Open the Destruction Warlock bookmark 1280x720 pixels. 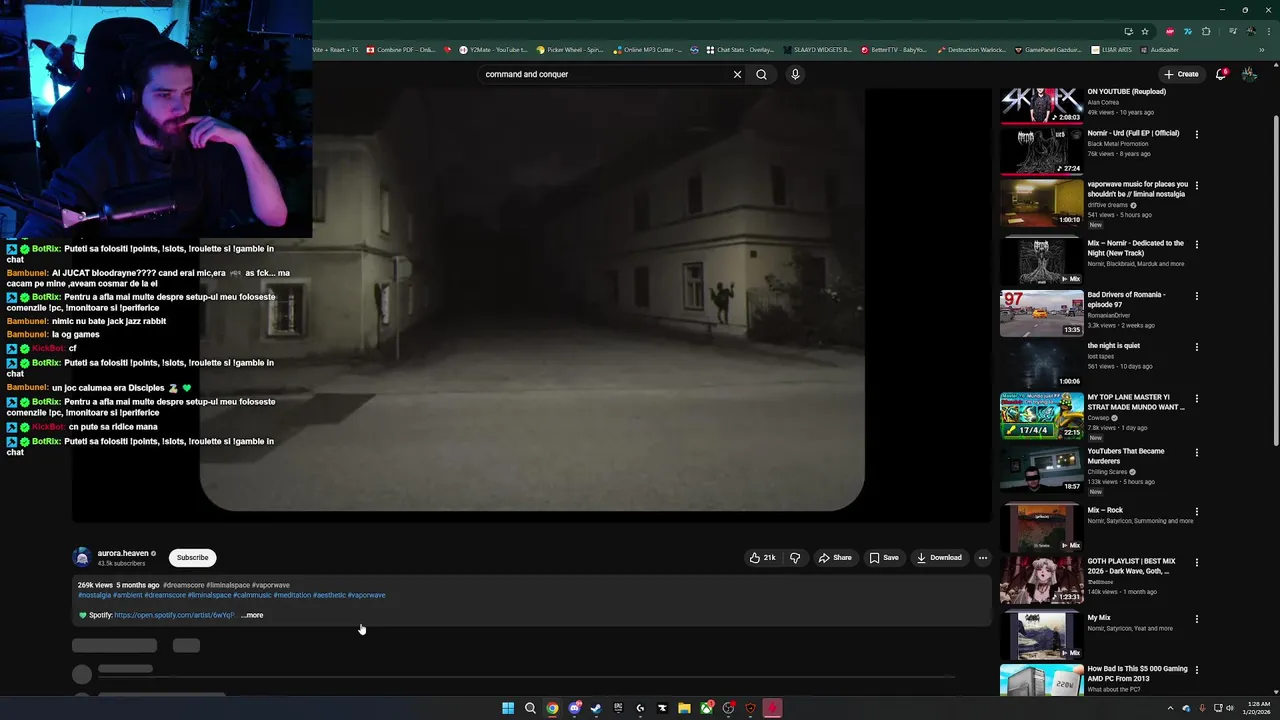971,50
